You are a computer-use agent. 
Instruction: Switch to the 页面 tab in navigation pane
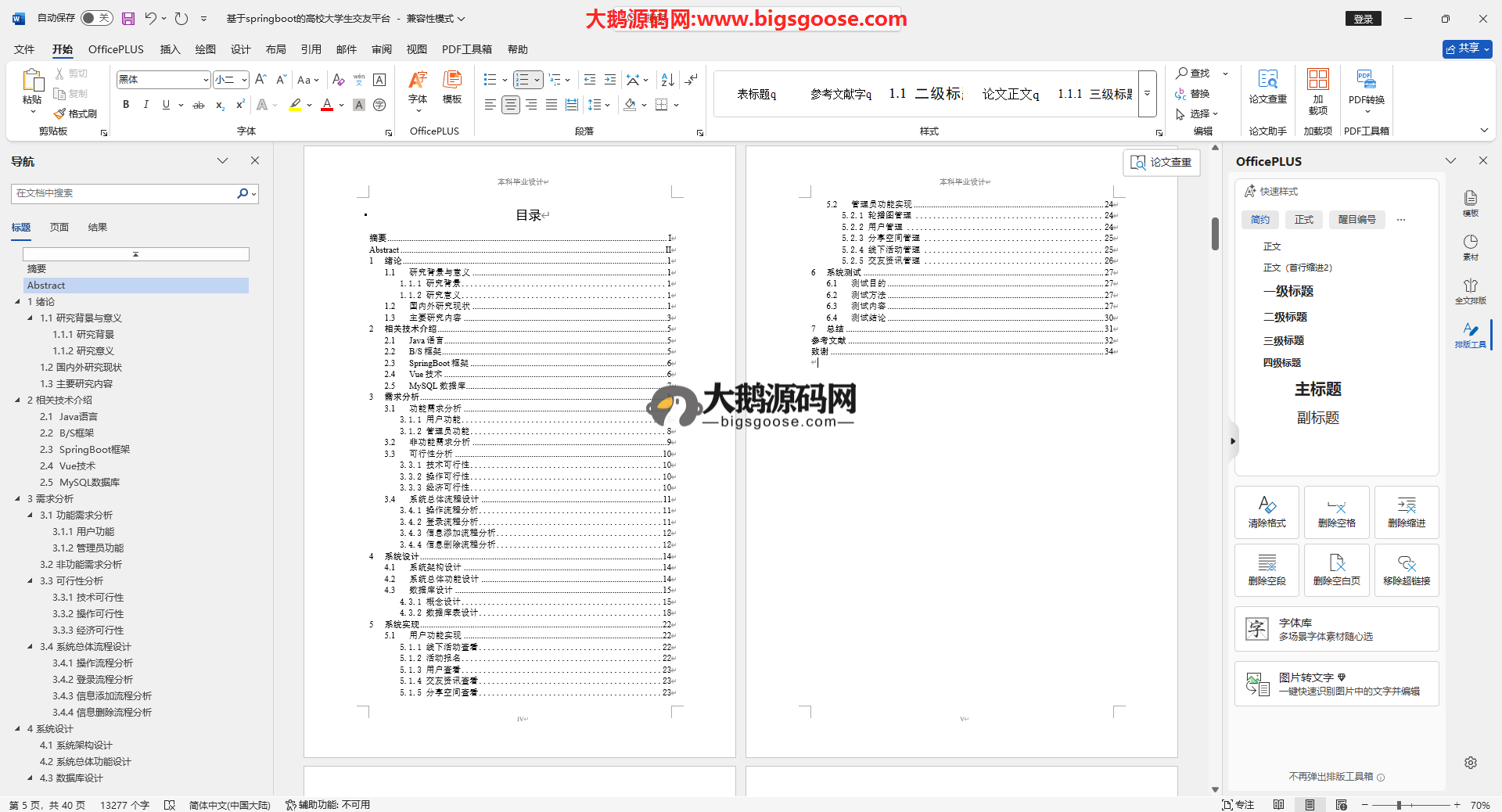(59, 228)
